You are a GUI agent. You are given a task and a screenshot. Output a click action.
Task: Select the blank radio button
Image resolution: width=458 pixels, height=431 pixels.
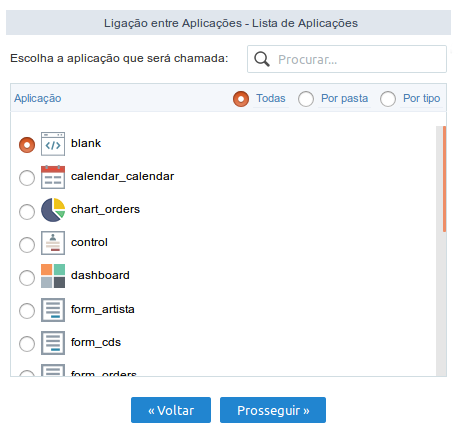point(27,145)
